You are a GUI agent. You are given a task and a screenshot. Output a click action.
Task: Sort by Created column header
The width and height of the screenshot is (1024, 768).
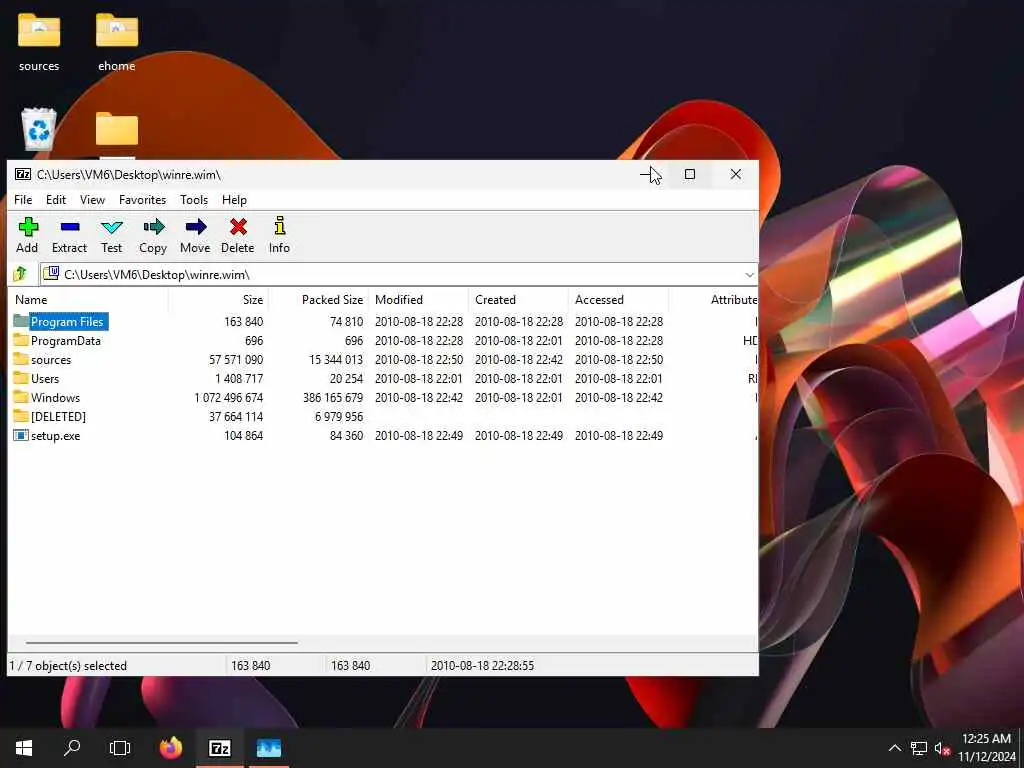pos(519,300)
